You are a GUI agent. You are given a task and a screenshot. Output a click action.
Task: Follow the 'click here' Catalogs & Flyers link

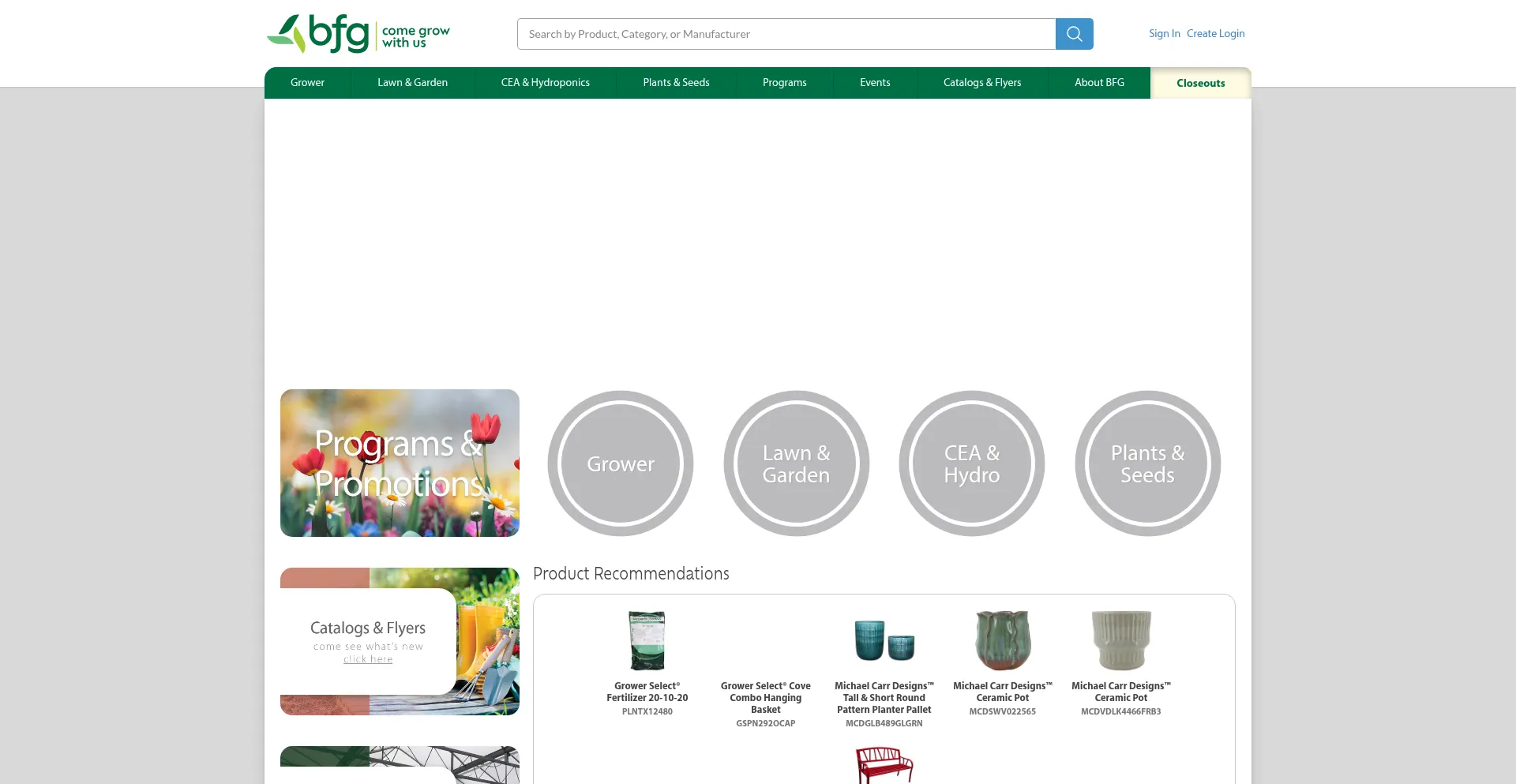[368, 659]
